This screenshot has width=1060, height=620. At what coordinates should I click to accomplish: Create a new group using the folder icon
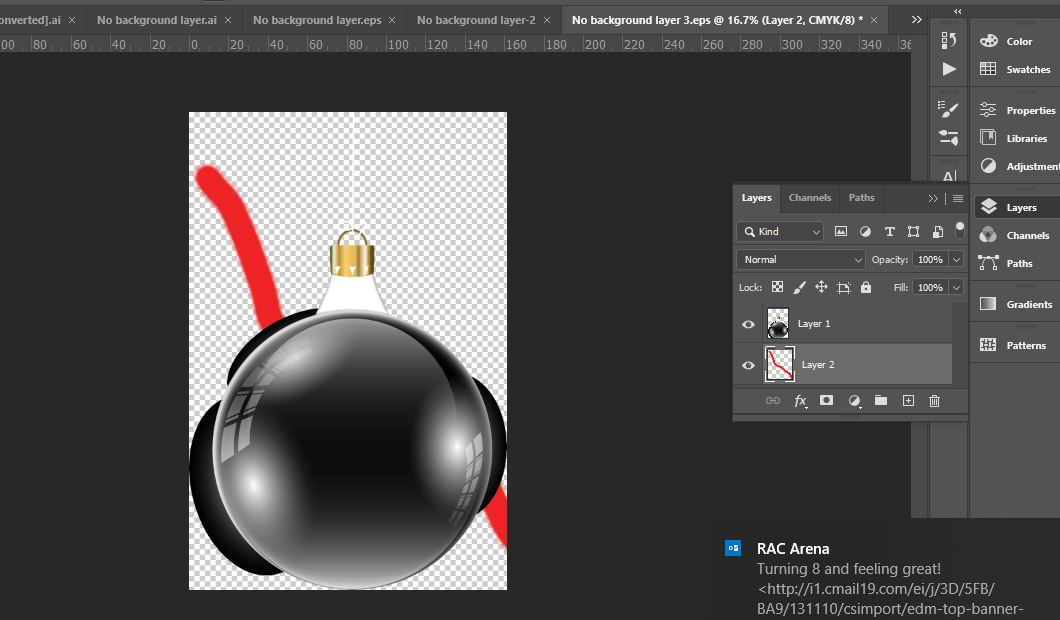[880, 400]
